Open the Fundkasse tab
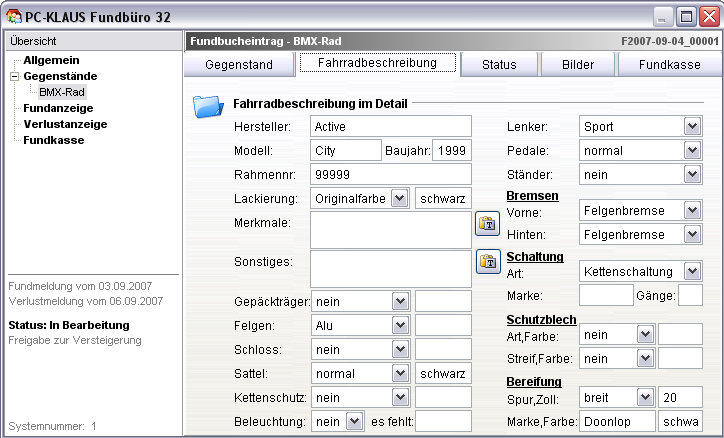The width and height of the screenshot is (724, 438). [671, 65]
